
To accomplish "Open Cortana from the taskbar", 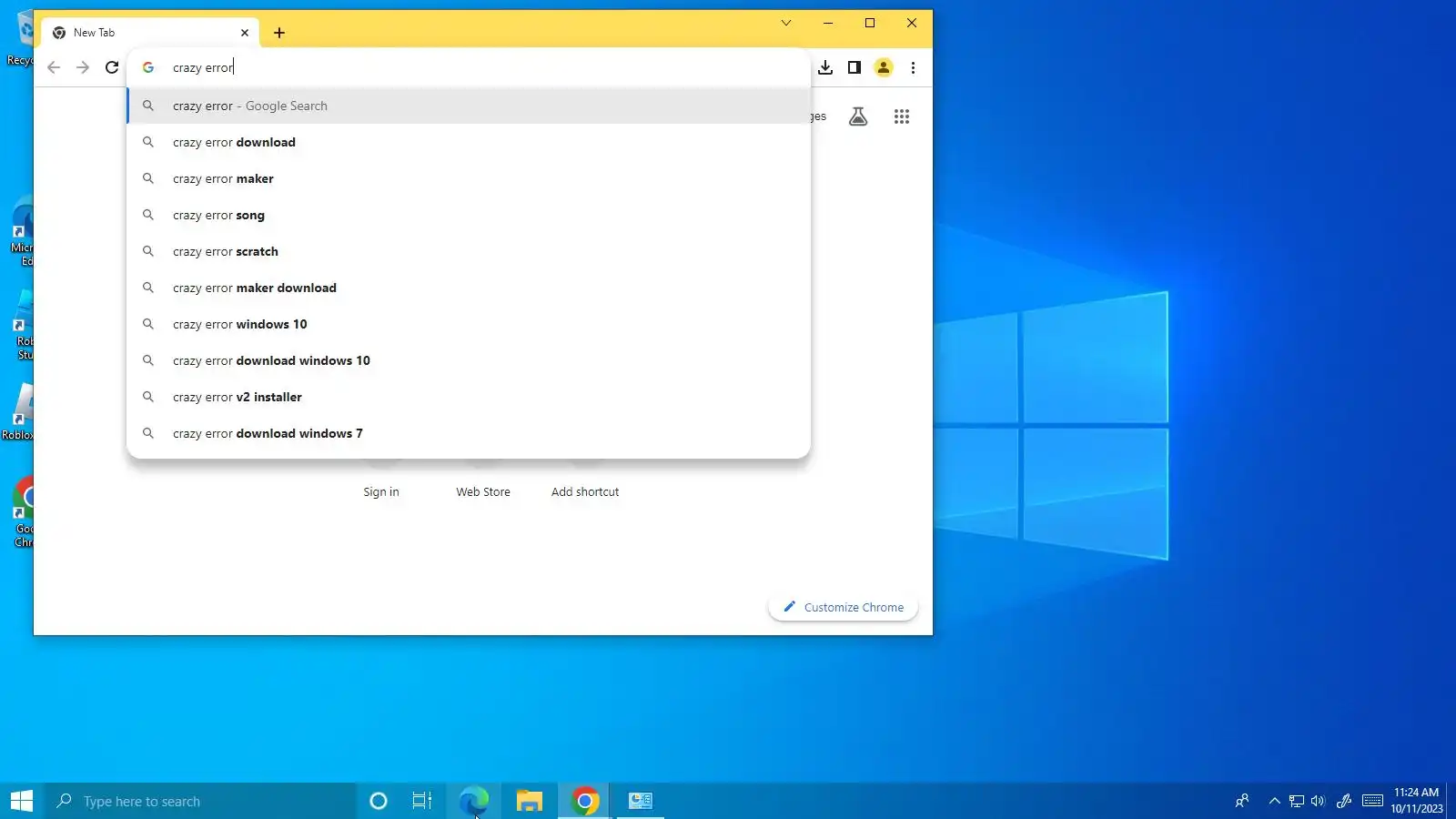I will (379, 801).
